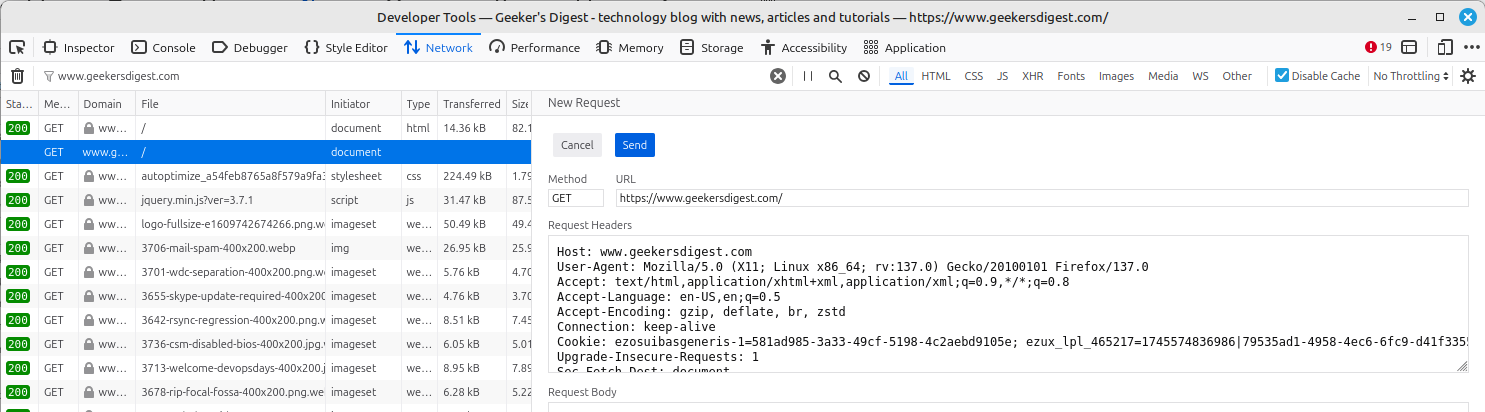Open the DevTools more options ellipsis menu
Viewport: 1485px width, 412px height.
pos(1471,47)
